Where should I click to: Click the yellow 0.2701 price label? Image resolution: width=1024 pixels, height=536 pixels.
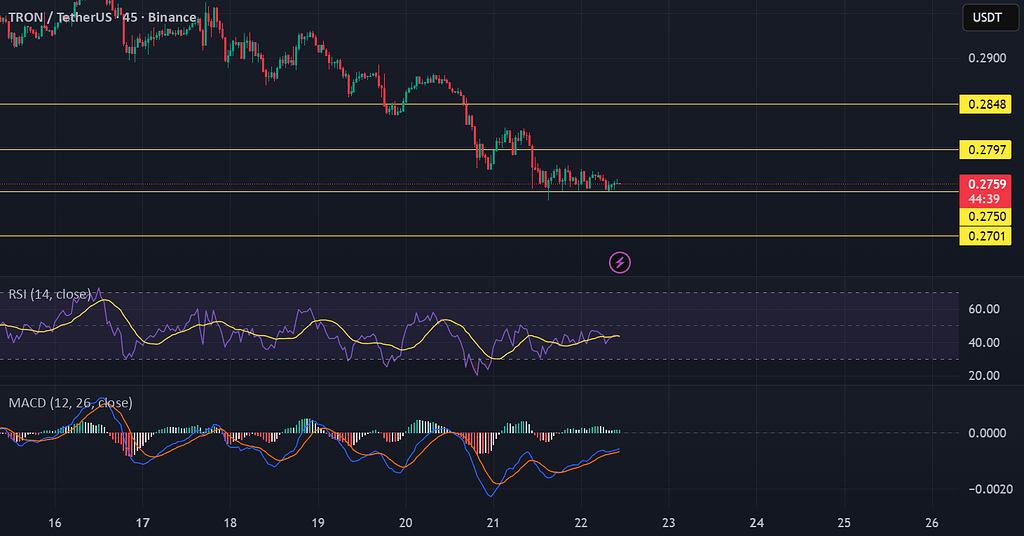[985, 237]
